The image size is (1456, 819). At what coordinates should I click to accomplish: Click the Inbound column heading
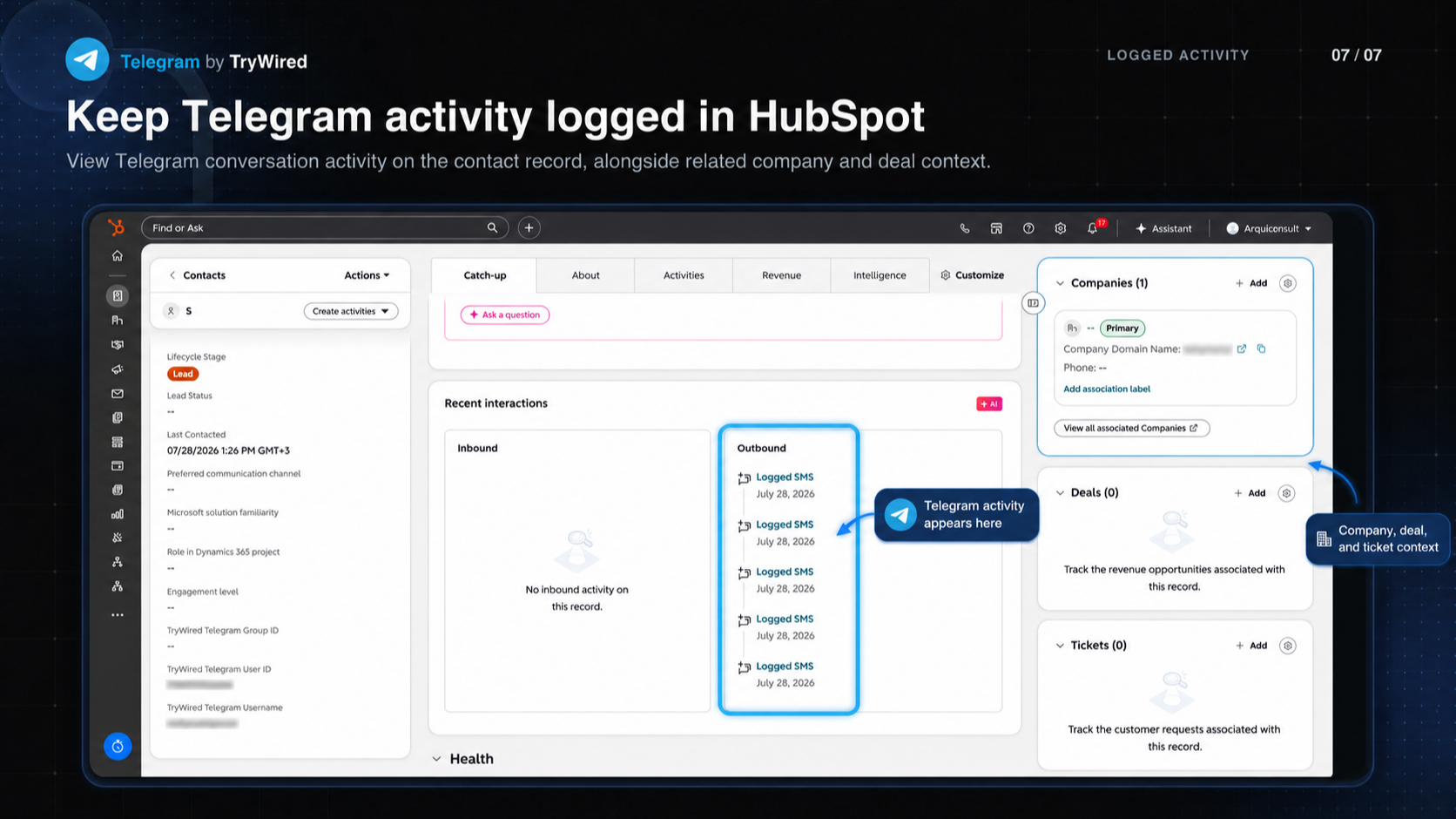[x=477, y=448]
